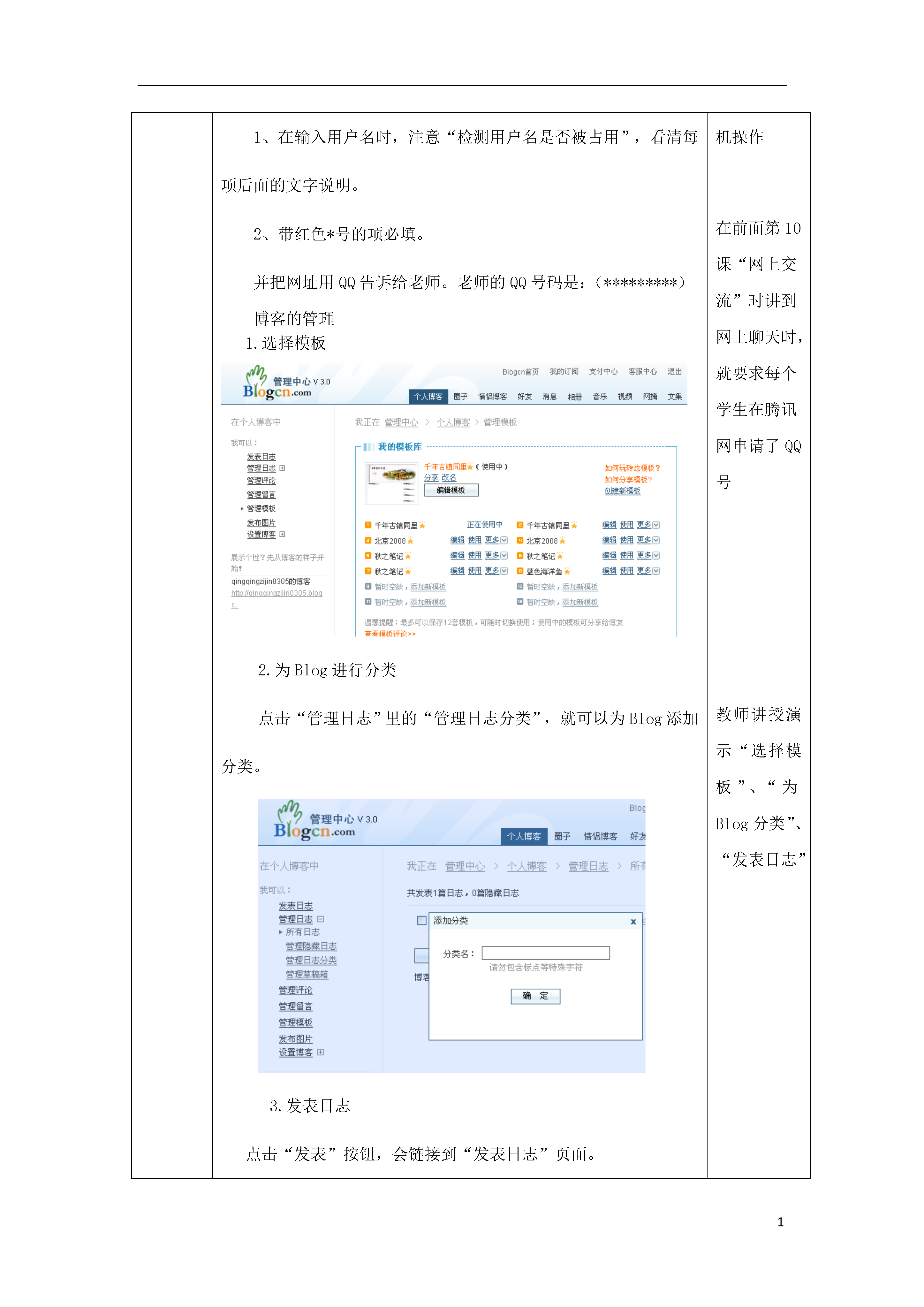
Task: Tick the checkbox left of the 添加分类 dialog
Action: (x=421, y=921)
